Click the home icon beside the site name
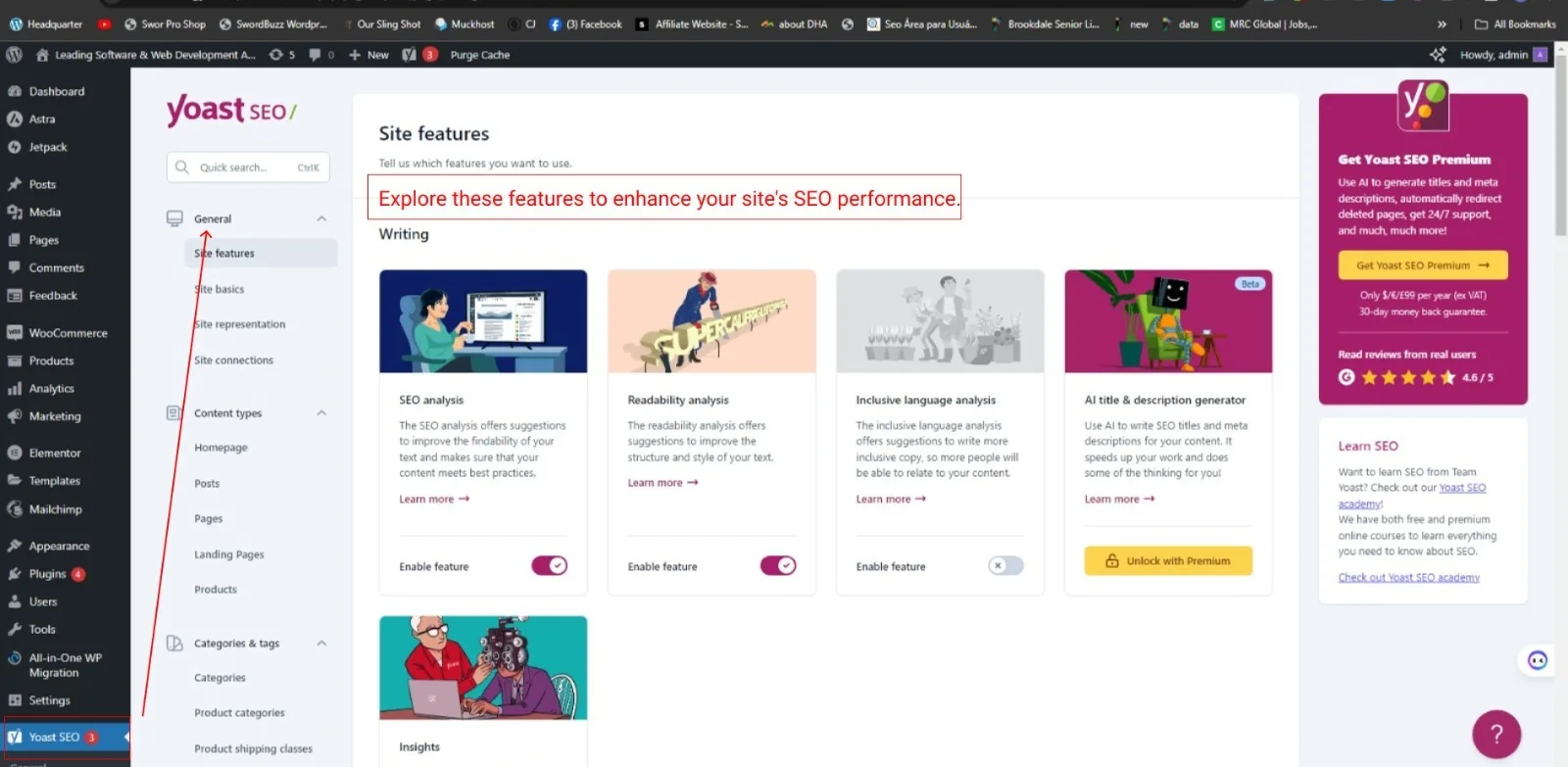This screenshot has width=1568, height=767. (42, 55)
